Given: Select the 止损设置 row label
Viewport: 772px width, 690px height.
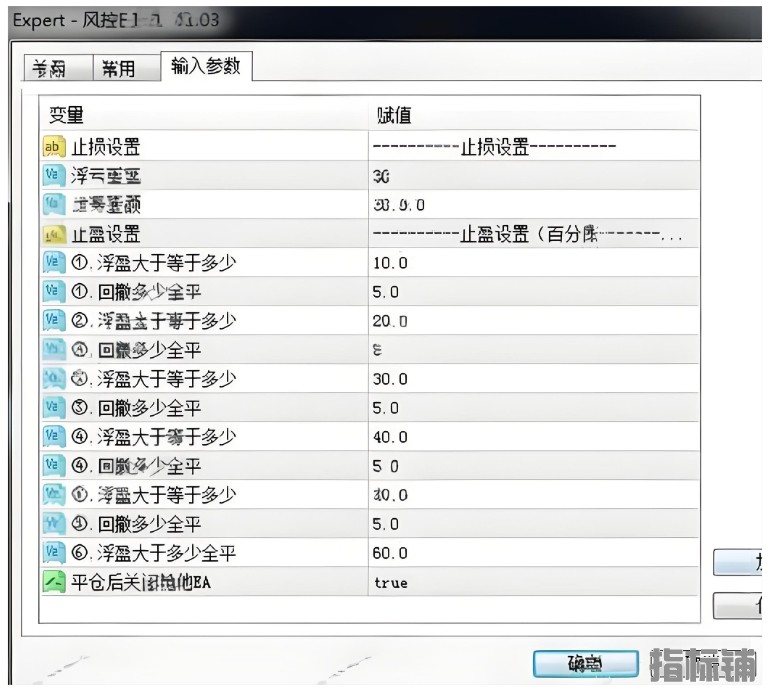Looking at the screenshot, I should coord(106,147).
